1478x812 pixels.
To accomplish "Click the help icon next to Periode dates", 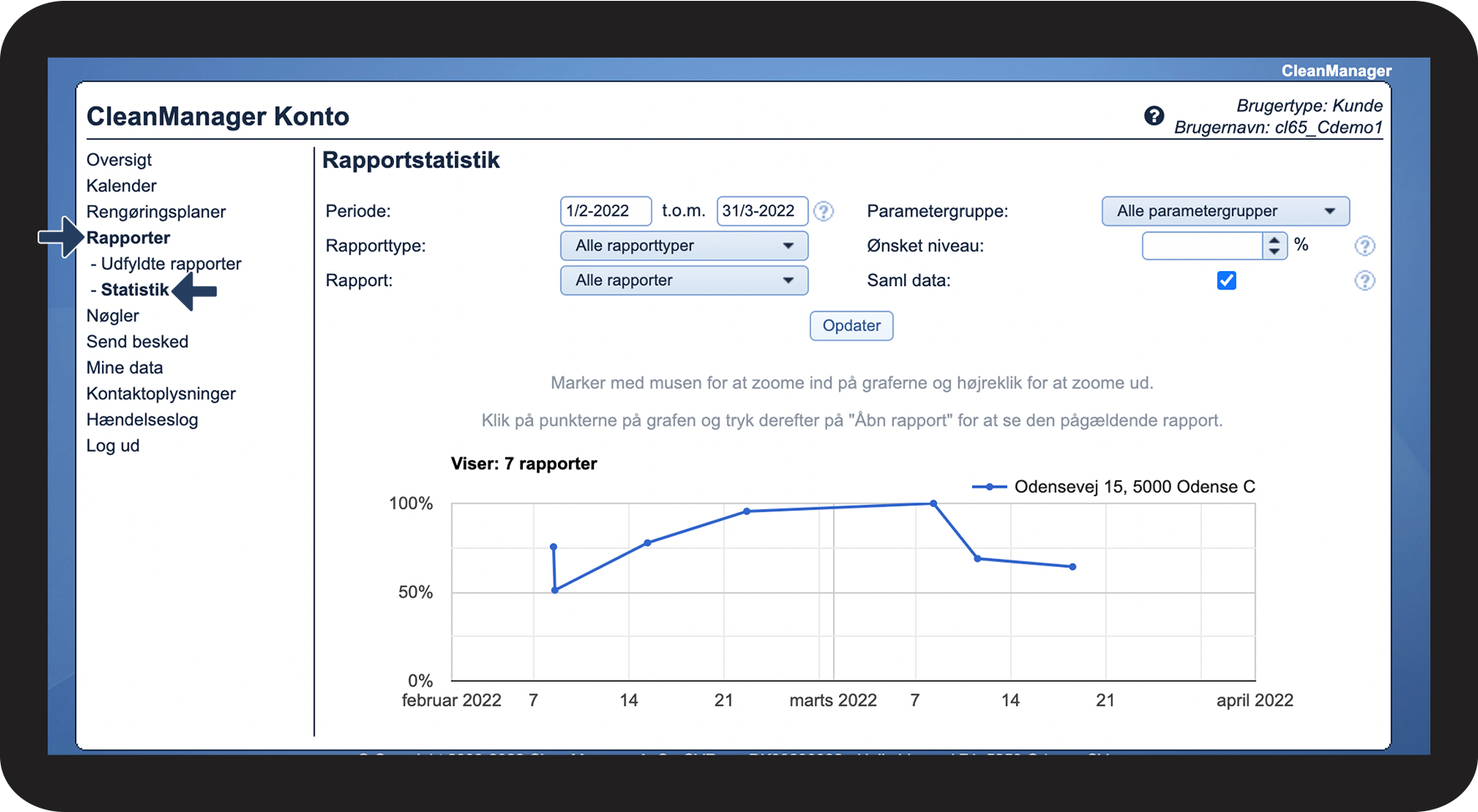I will (824, 212).
